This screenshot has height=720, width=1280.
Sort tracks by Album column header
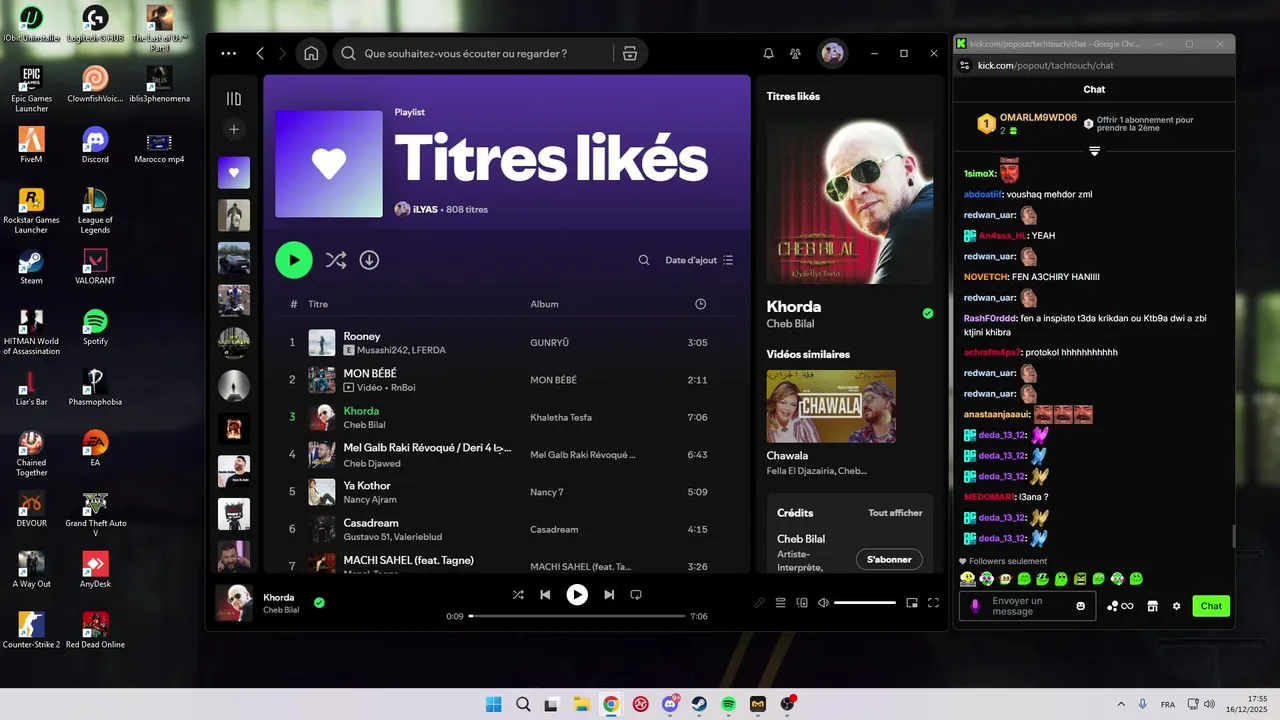544,304
